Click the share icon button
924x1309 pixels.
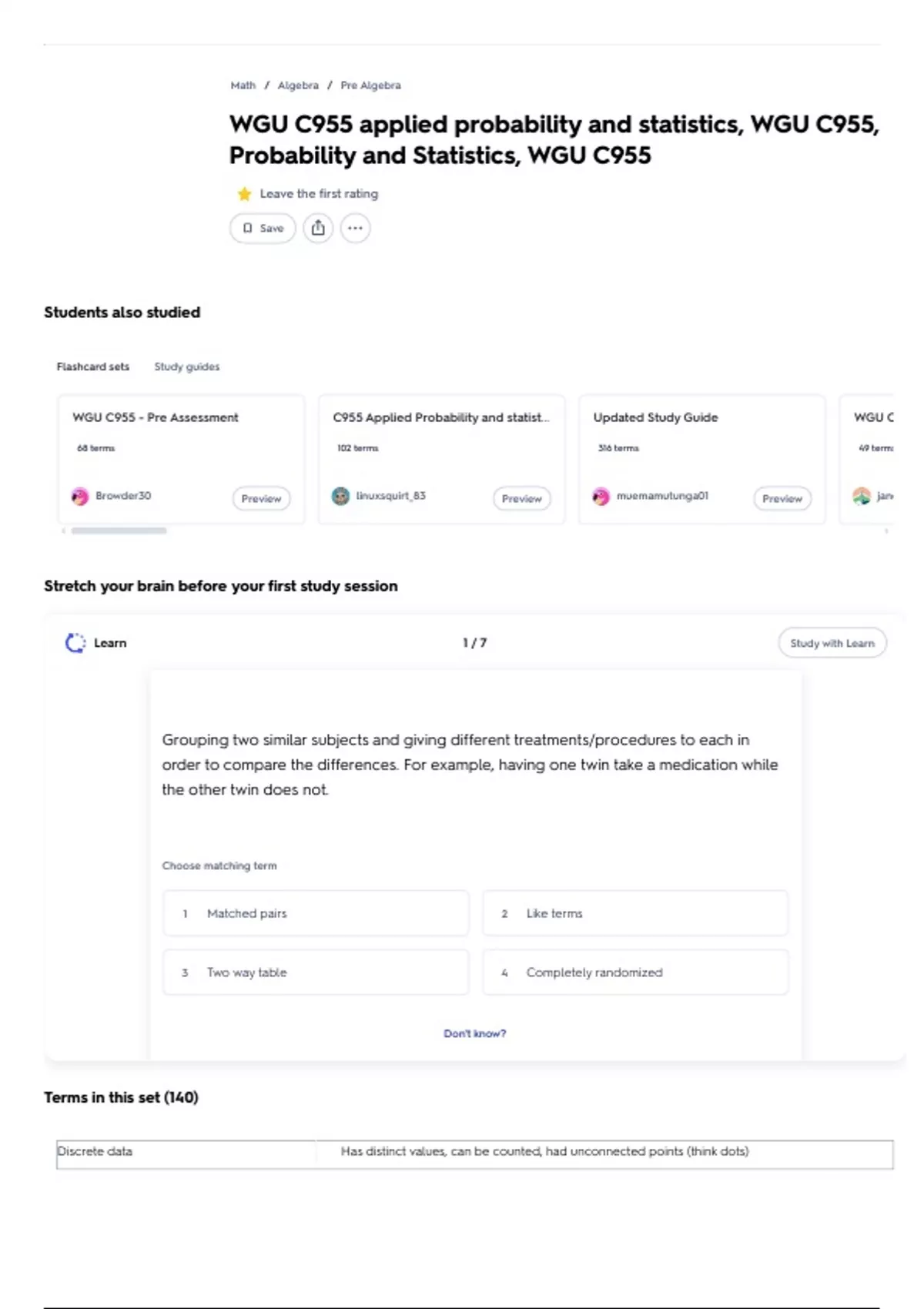(x=318, y=228)
